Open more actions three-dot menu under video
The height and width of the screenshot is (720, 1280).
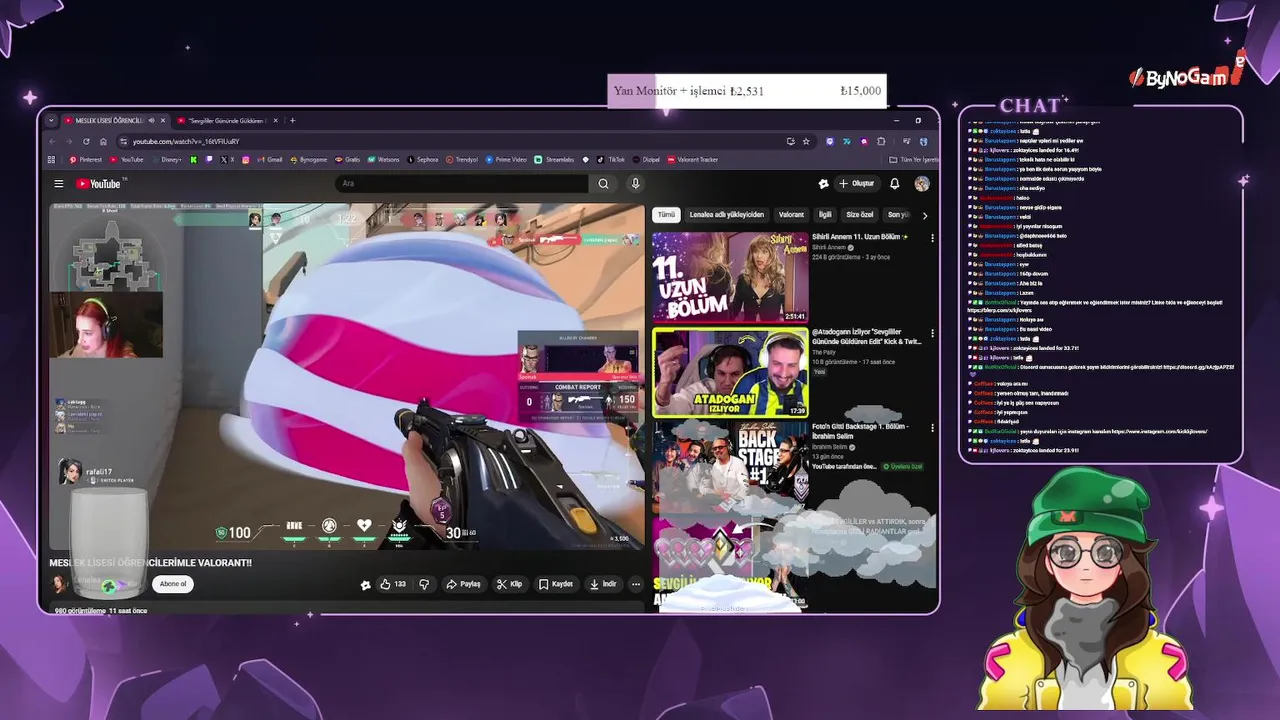point(635,584)
